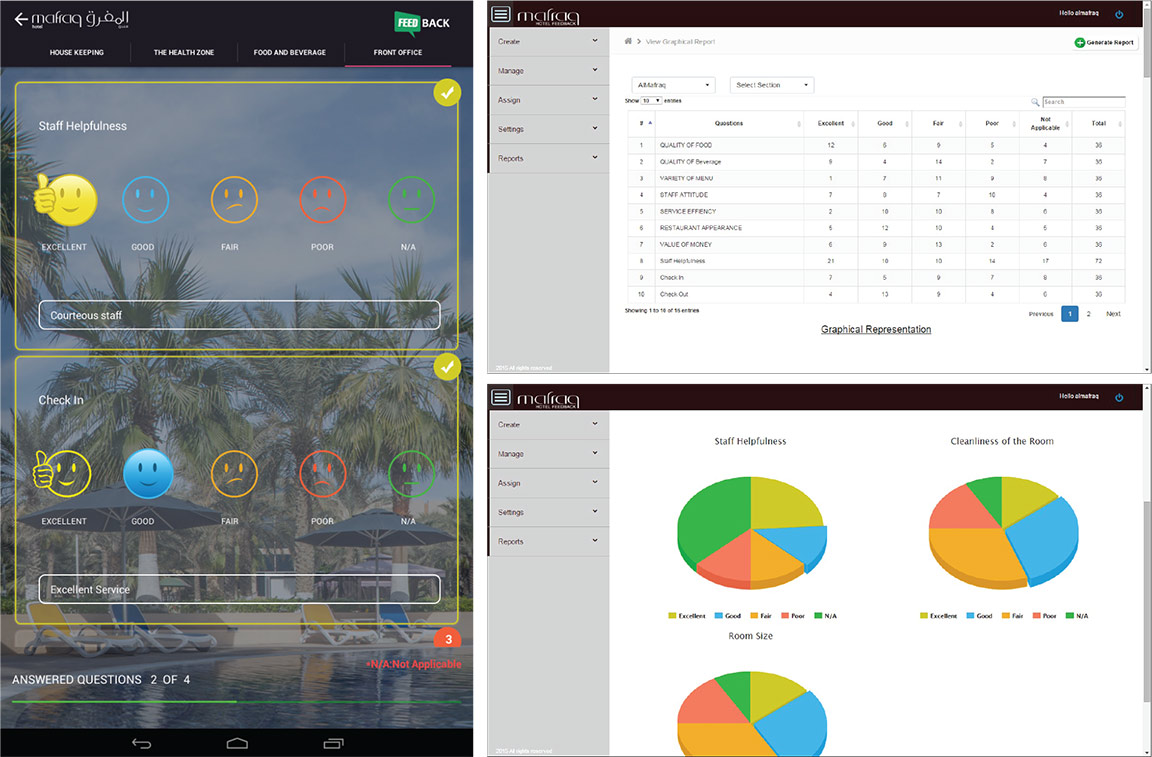Rate Check In as Poor

click(x=323, y=473)
